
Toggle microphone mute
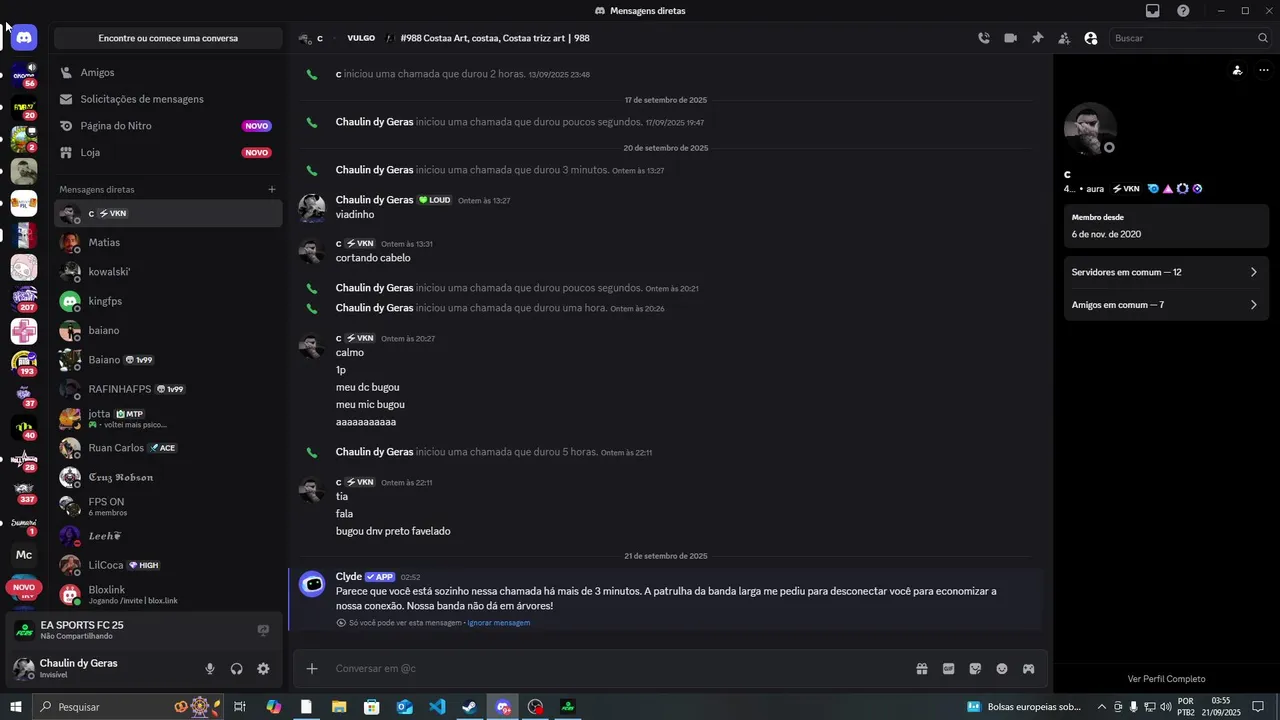coord(210,669)
